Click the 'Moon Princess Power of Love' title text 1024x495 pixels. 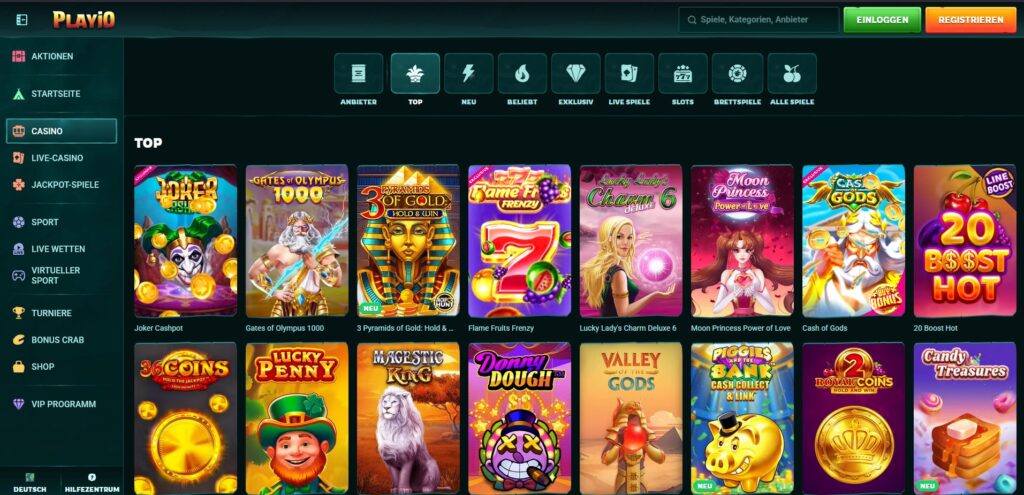pyautogui.click(x=741, y=328)
